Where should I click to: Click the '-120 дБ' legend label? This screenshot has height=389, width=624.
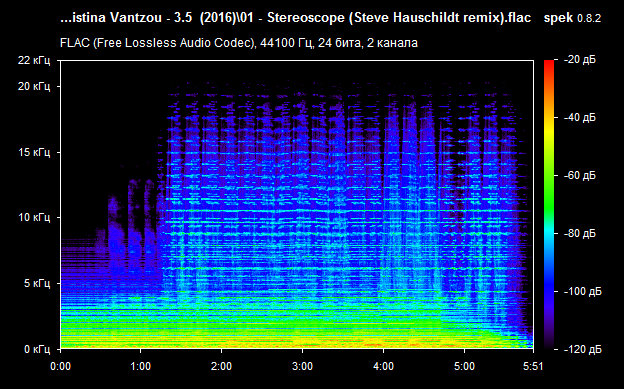coord(583,350)
